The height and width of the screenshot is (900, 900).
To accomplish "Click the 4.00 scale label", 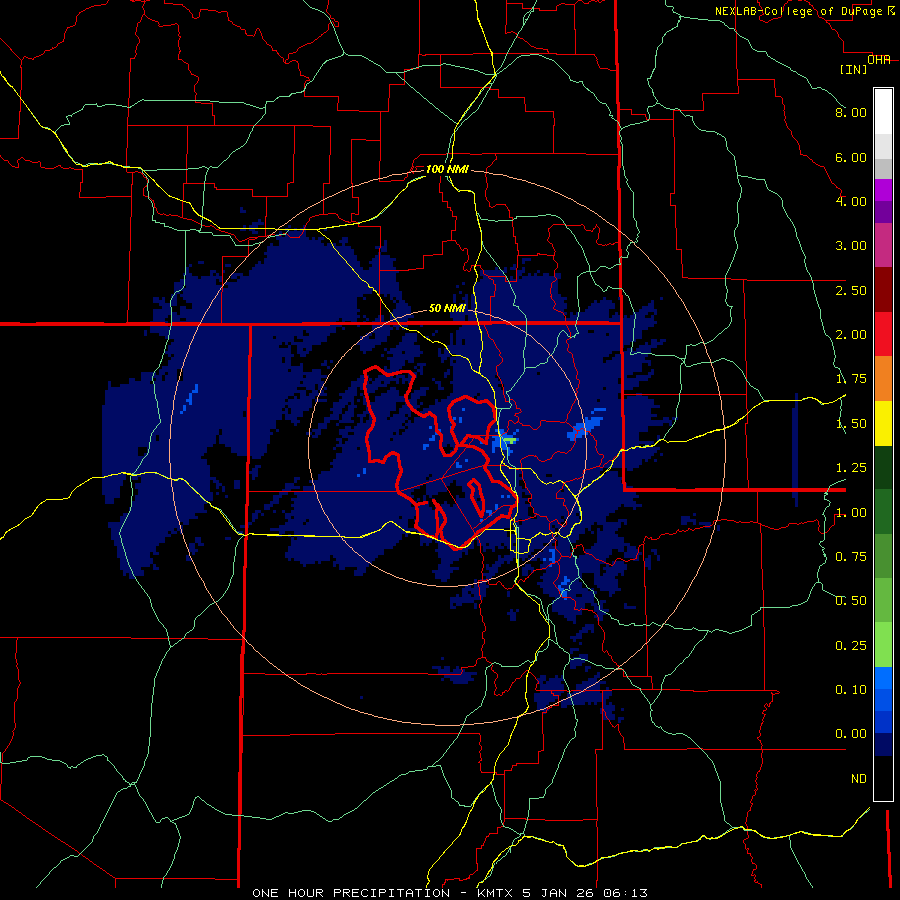I will [x=851, y=201].
